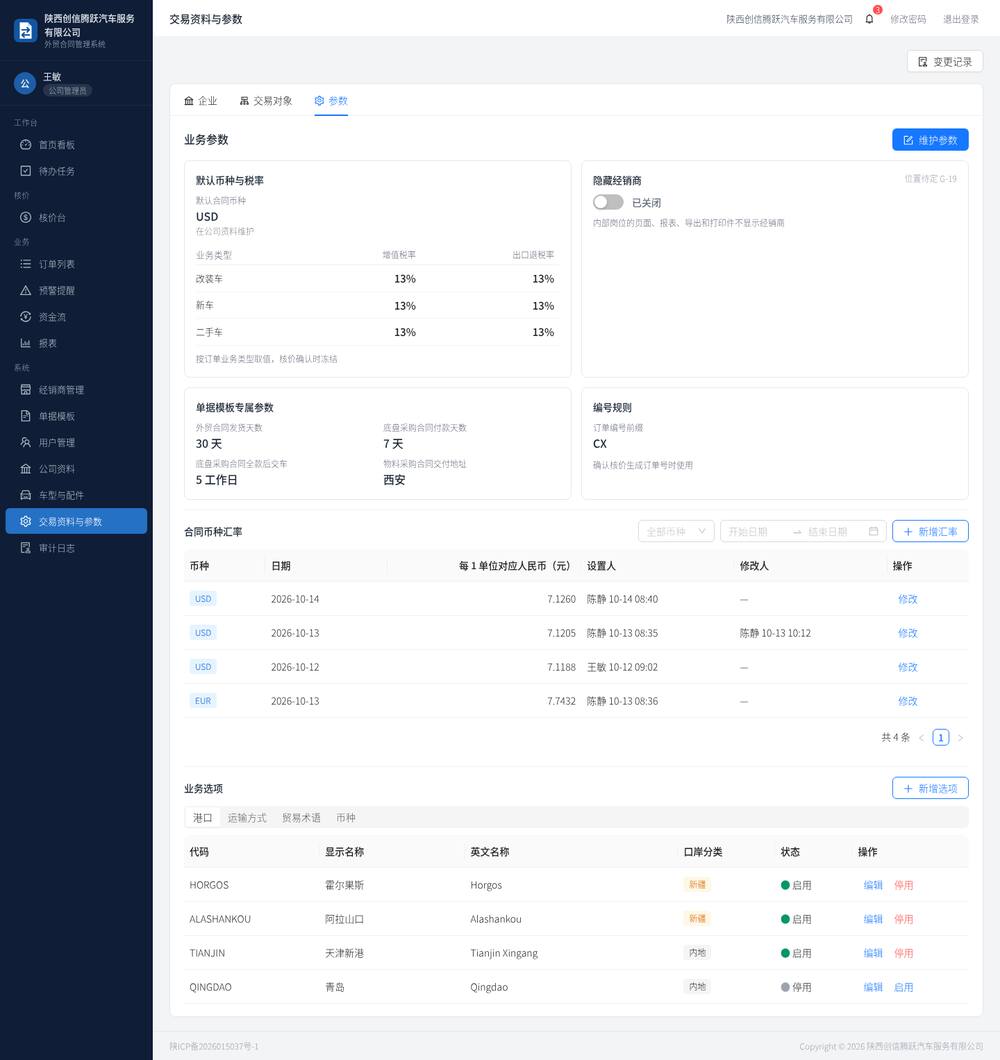Switch to the 企业 tab

coord(201,101)
